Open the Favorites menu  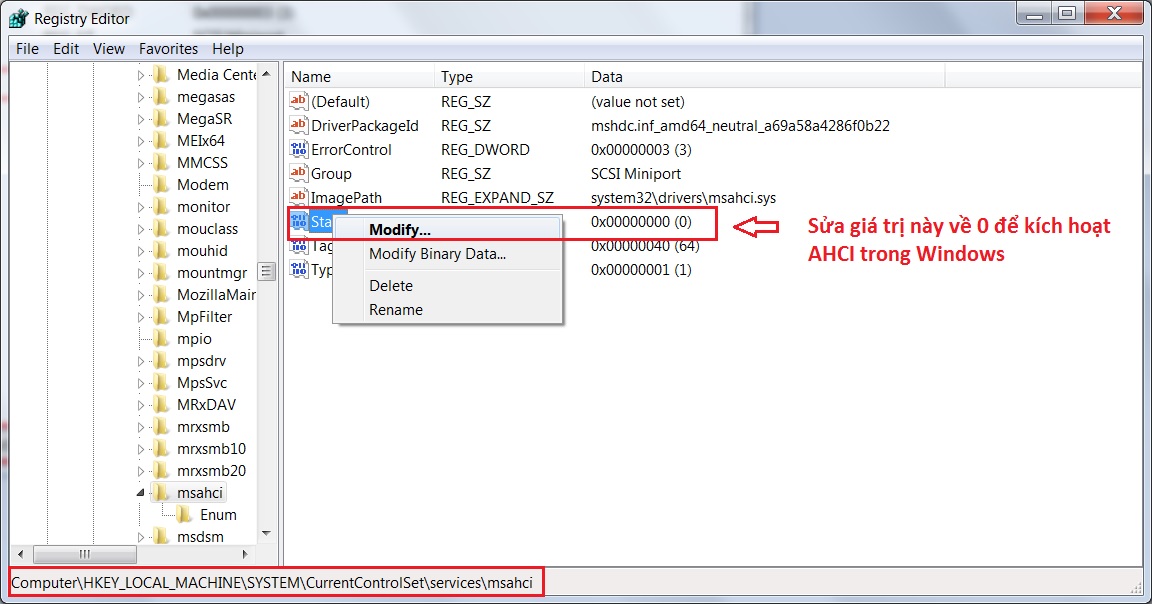(168, 48)
